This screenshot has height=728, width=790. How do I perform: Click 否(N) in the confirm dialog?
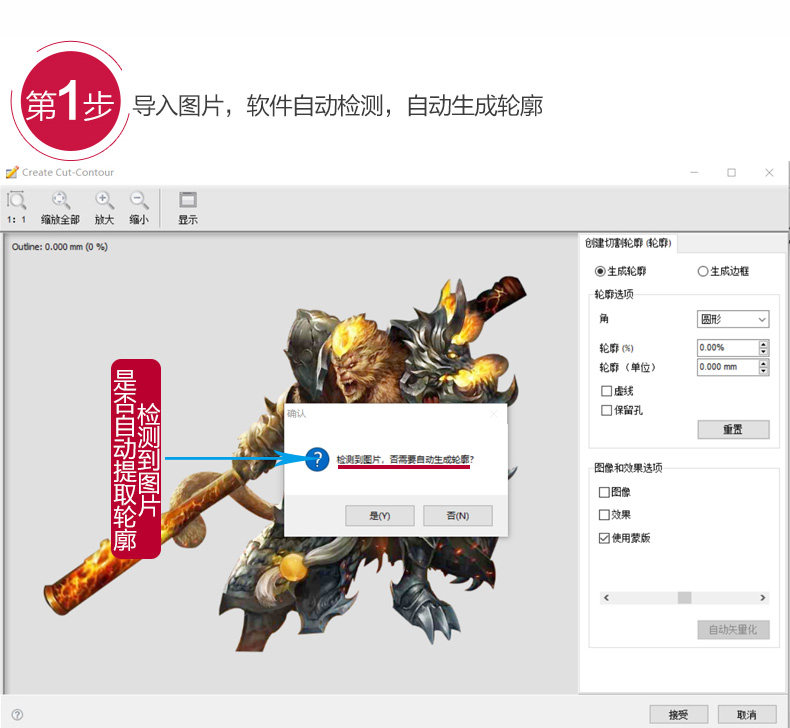457,515
